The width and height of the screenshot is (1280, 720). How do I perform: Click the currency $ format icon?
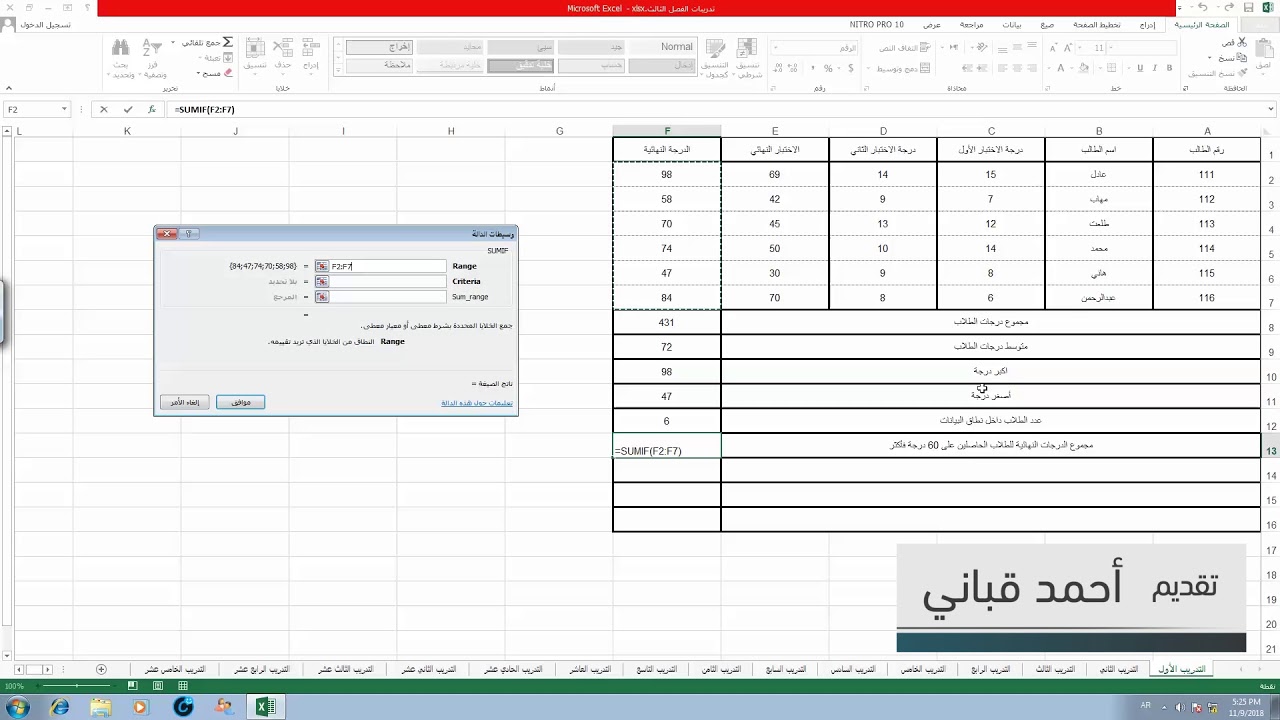(851, 68)
